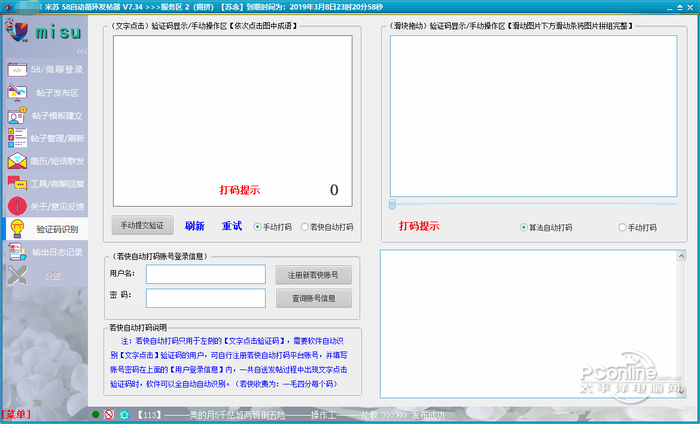Click the blue 刷新 link

[195, 226]
